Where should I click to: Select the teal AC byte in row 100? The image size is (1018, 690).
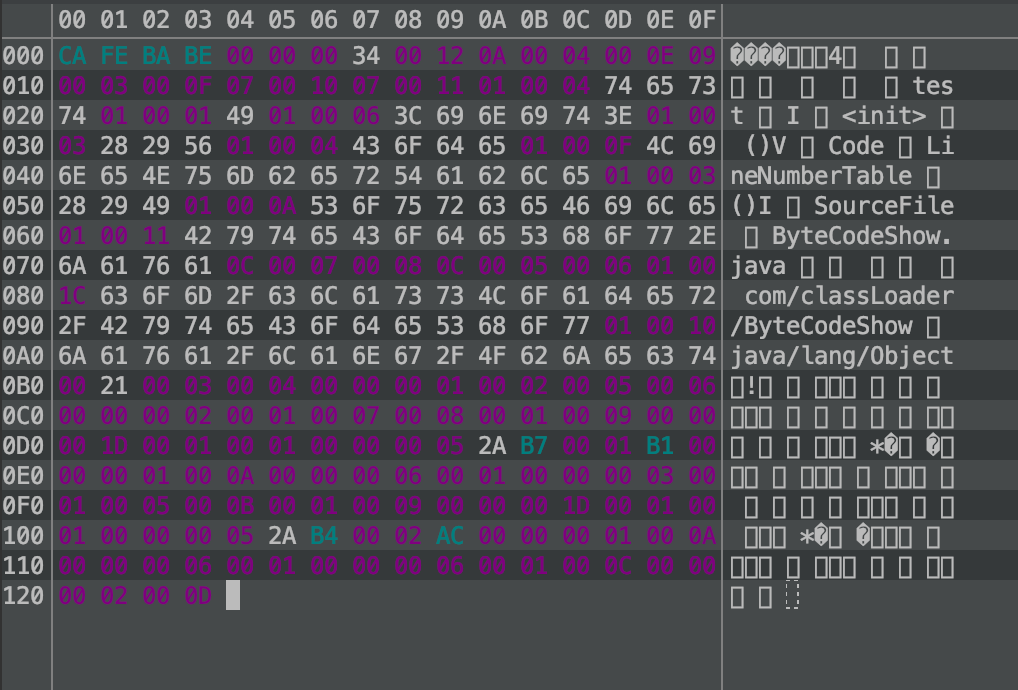coord(450,535)
